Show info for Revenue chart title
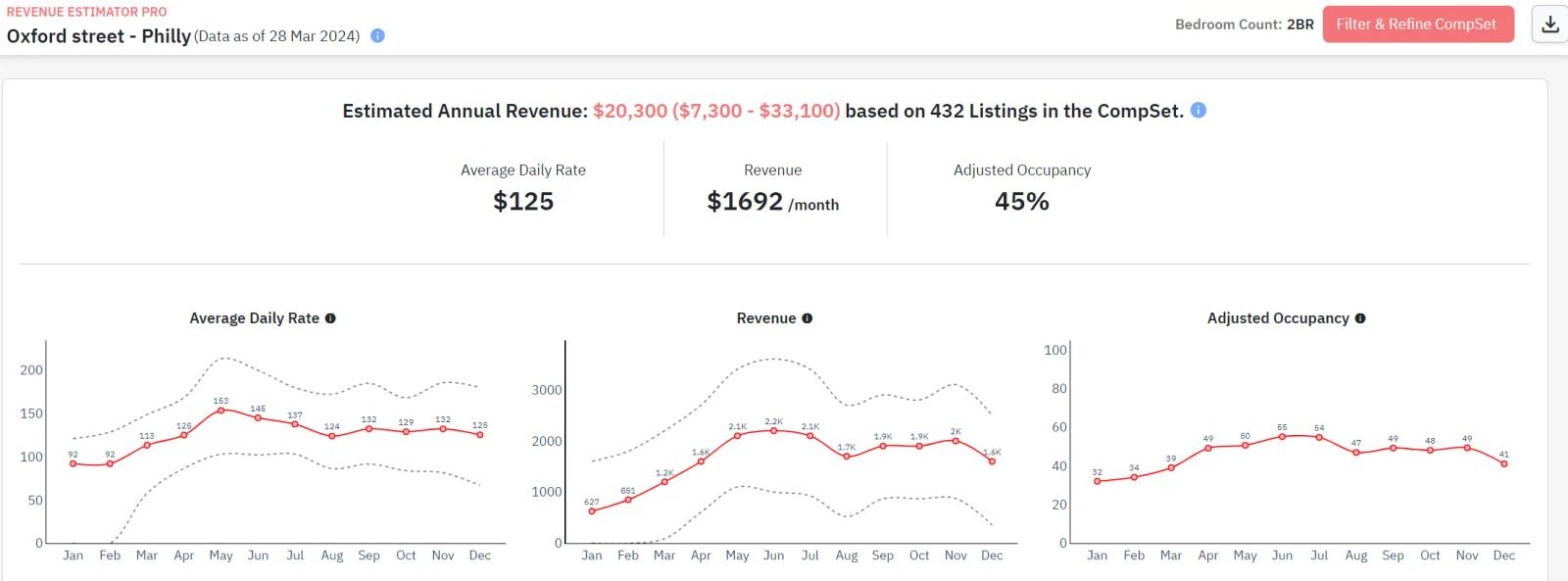Screen dimensions: 1568x581 (807, 318)
